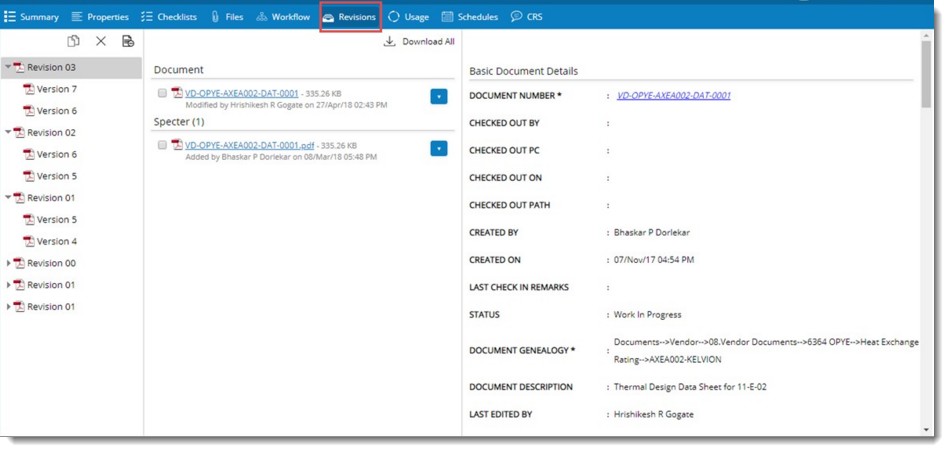Check the box for the Document file

162,93
